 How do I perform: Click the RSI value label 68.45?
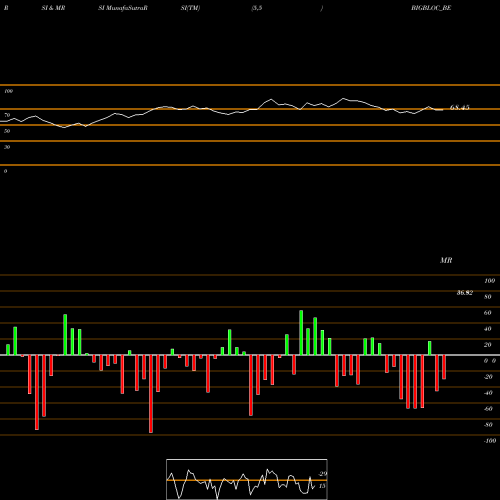click(460, 107)
